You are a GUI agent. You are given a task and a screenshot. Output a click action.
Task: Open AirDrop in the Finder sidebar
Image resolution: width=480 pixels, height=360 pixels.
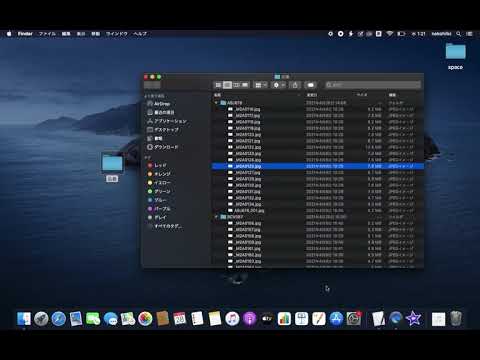pos(158,104)
